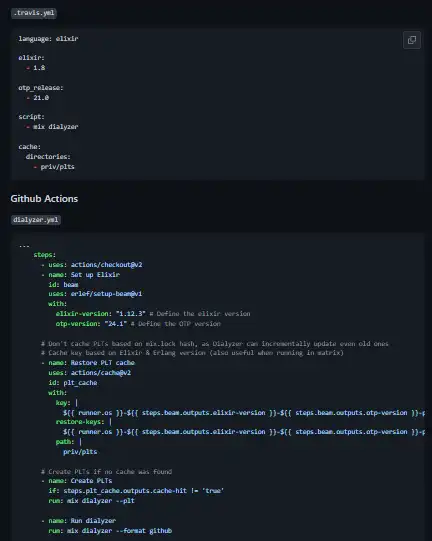Click the 'Define the OTP version' comment
The width and height of the screenshot is (432, 541).
(x=176, y=324)
